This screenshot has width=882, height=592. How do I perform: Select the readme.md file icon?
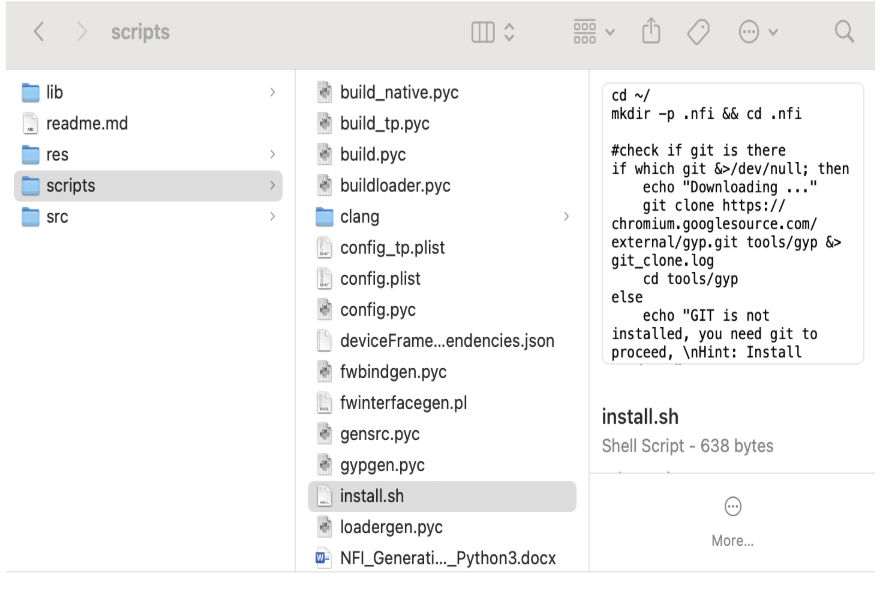coord(30,123)
